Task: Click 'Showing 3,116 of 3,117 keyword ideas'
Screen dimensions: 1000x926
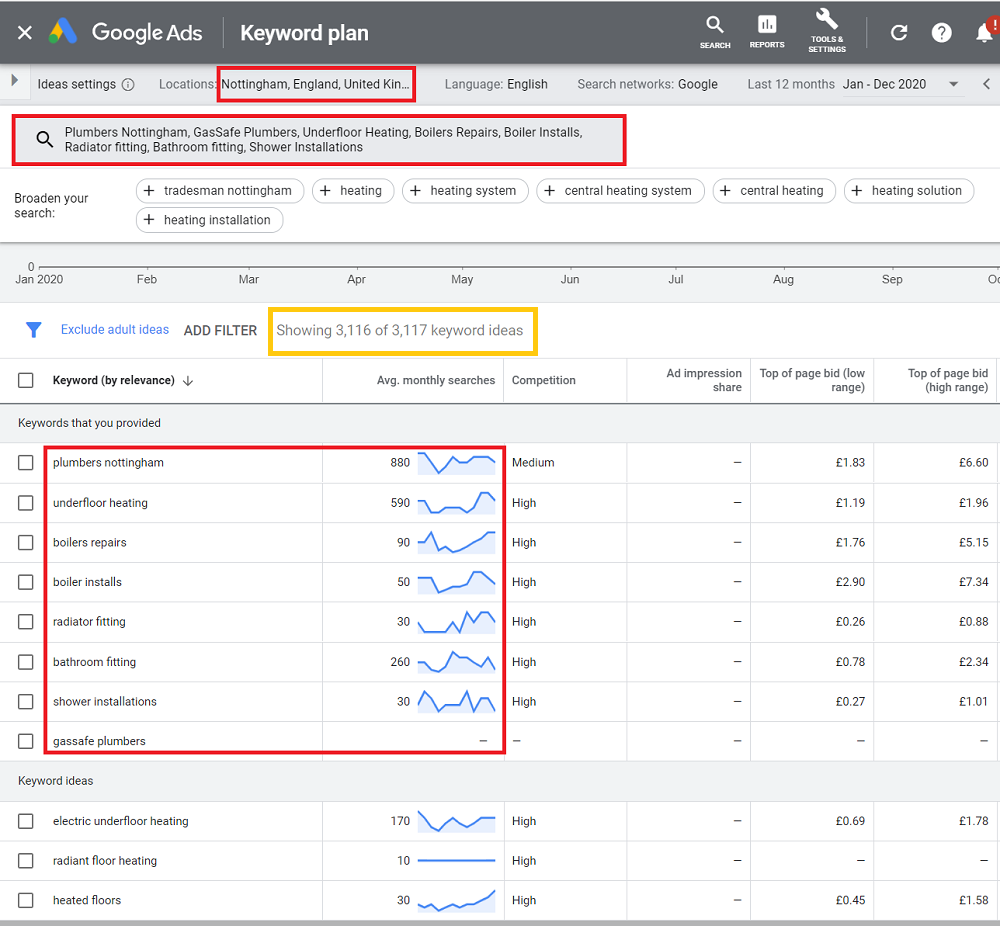Action: pyautogui.click(x=400, y=330)
